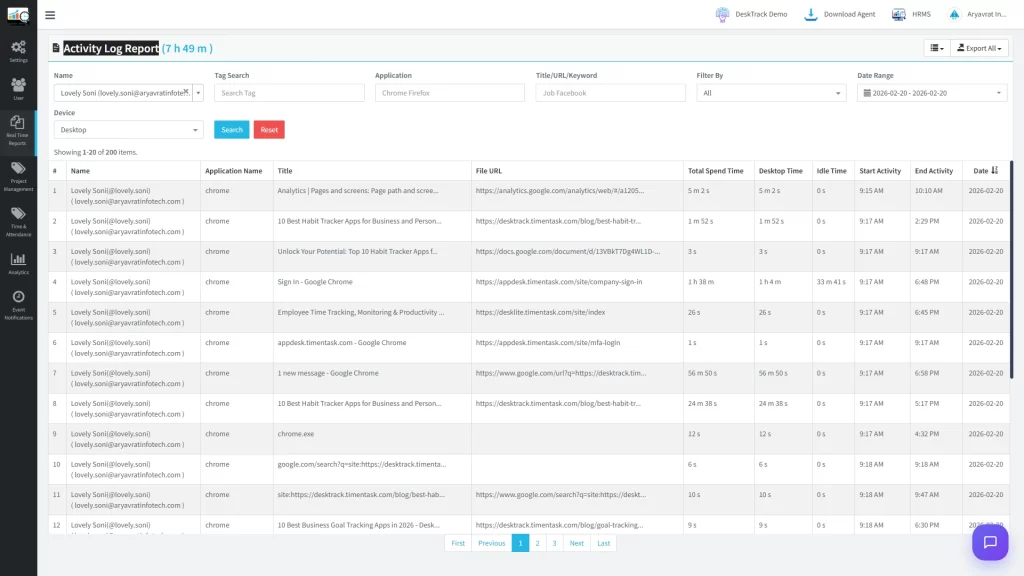Click the 'Sign In - Google Chrome' title
This screenshot has height=576, width=1024.
click(315, 281)
